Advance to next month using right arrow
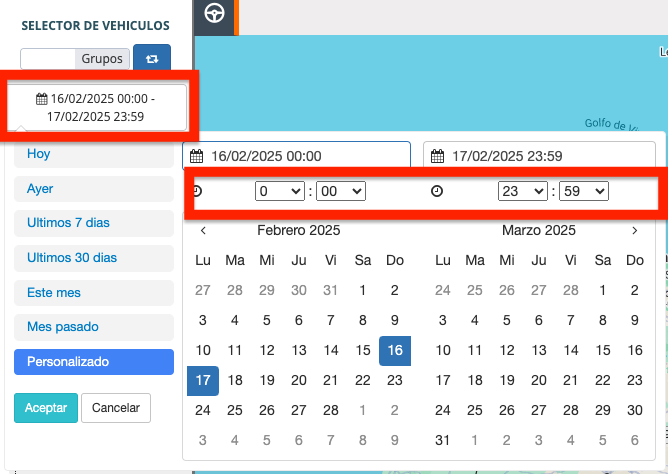668x474 pixels. [634, 230]
